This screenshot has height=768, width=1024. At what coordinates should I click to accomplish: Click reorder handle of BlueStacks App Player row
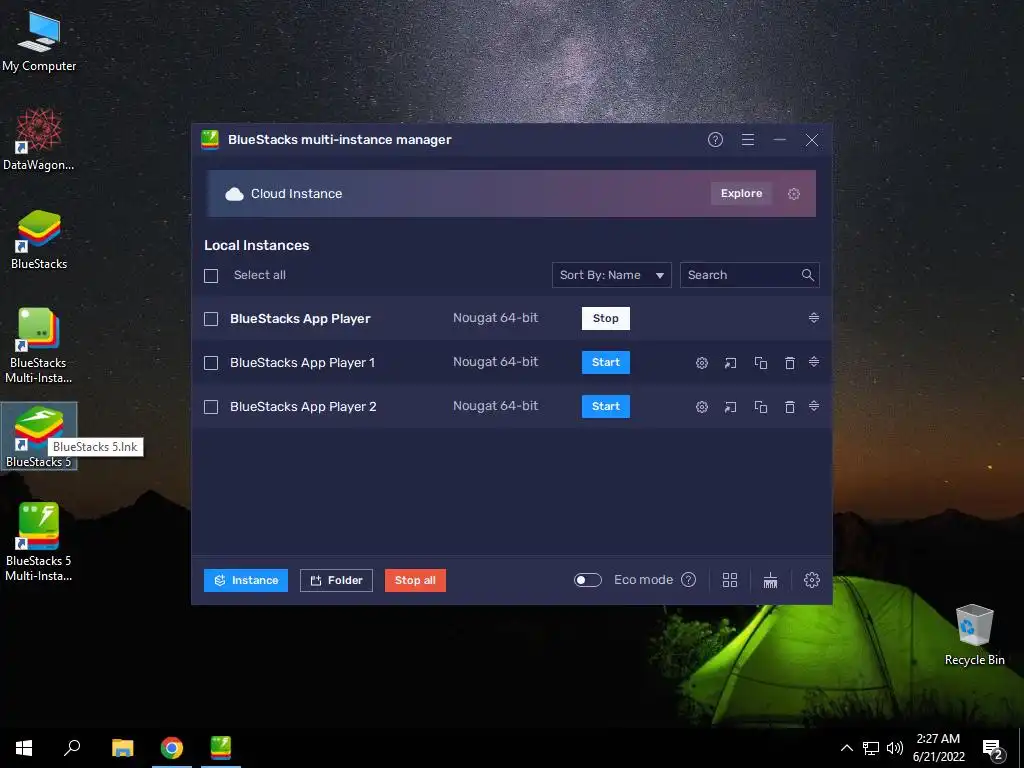(x=814, y=317)
